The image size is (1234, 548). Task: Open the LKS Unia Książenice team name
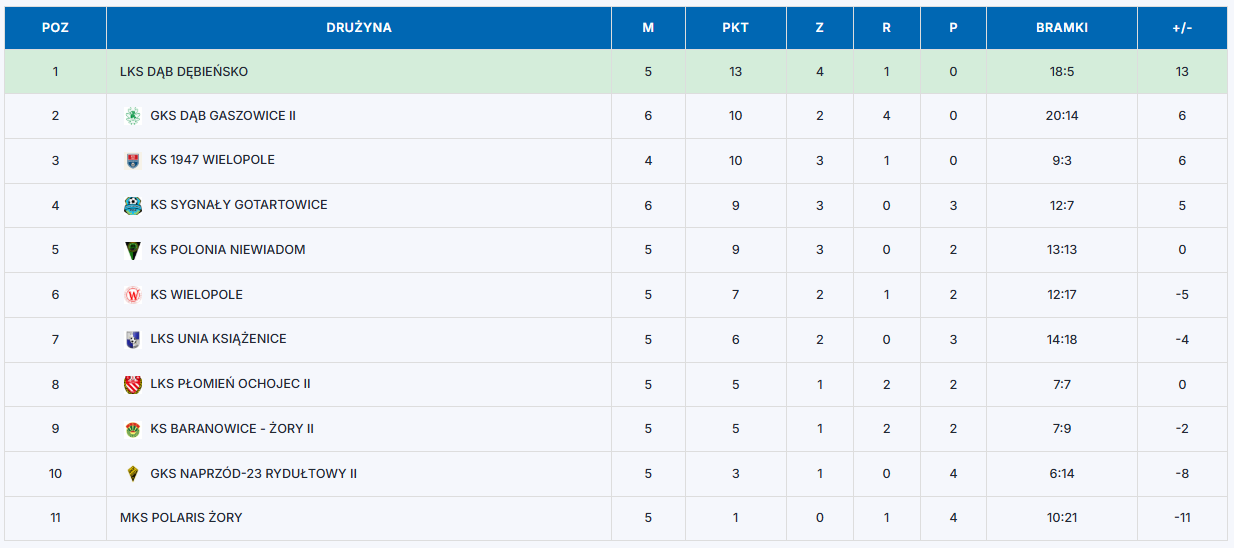(x=218, y=339)
